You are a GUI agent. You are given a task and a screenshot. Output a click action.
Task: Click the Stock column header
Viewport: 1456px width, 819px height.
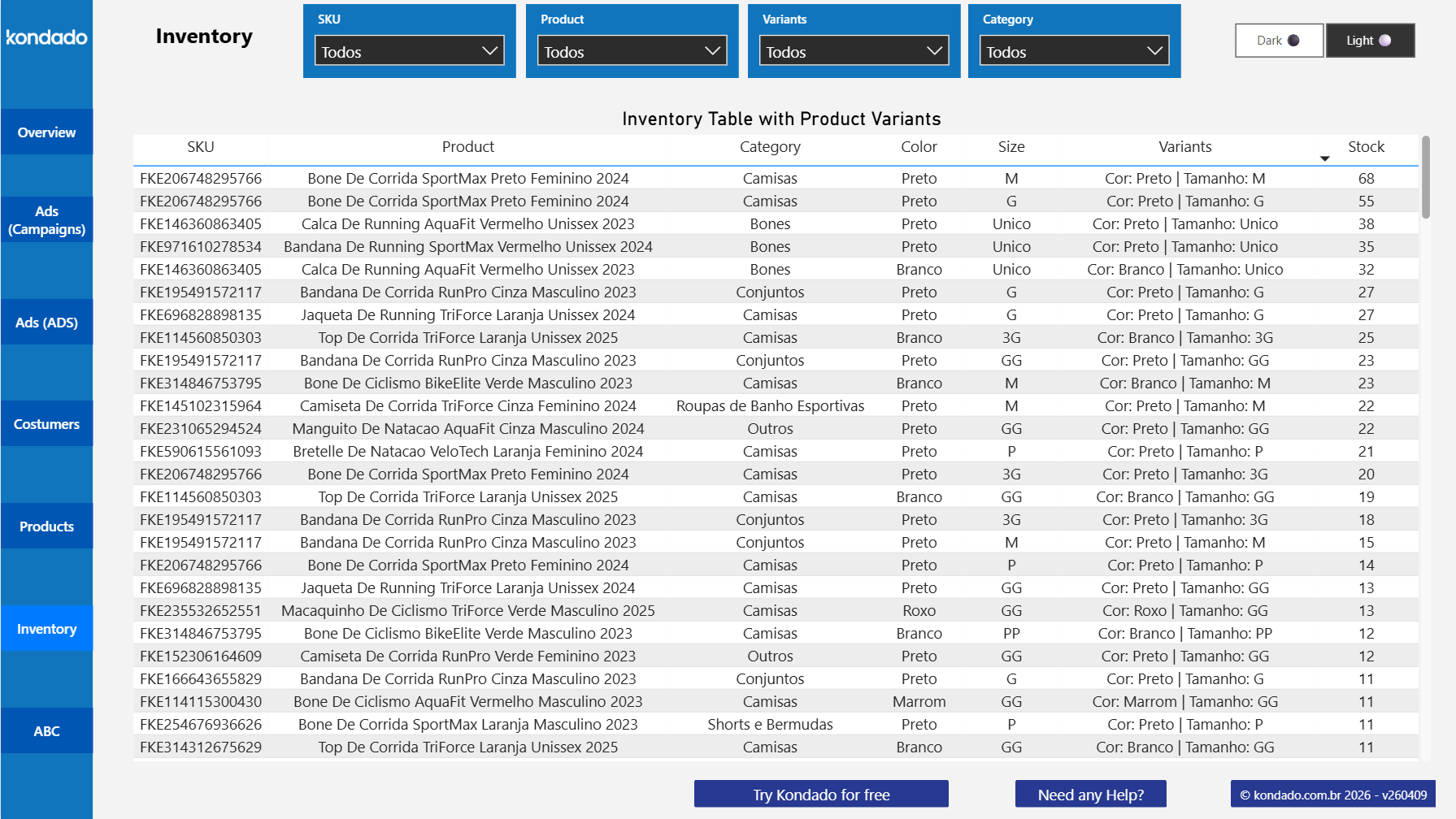click(1366, 147)
